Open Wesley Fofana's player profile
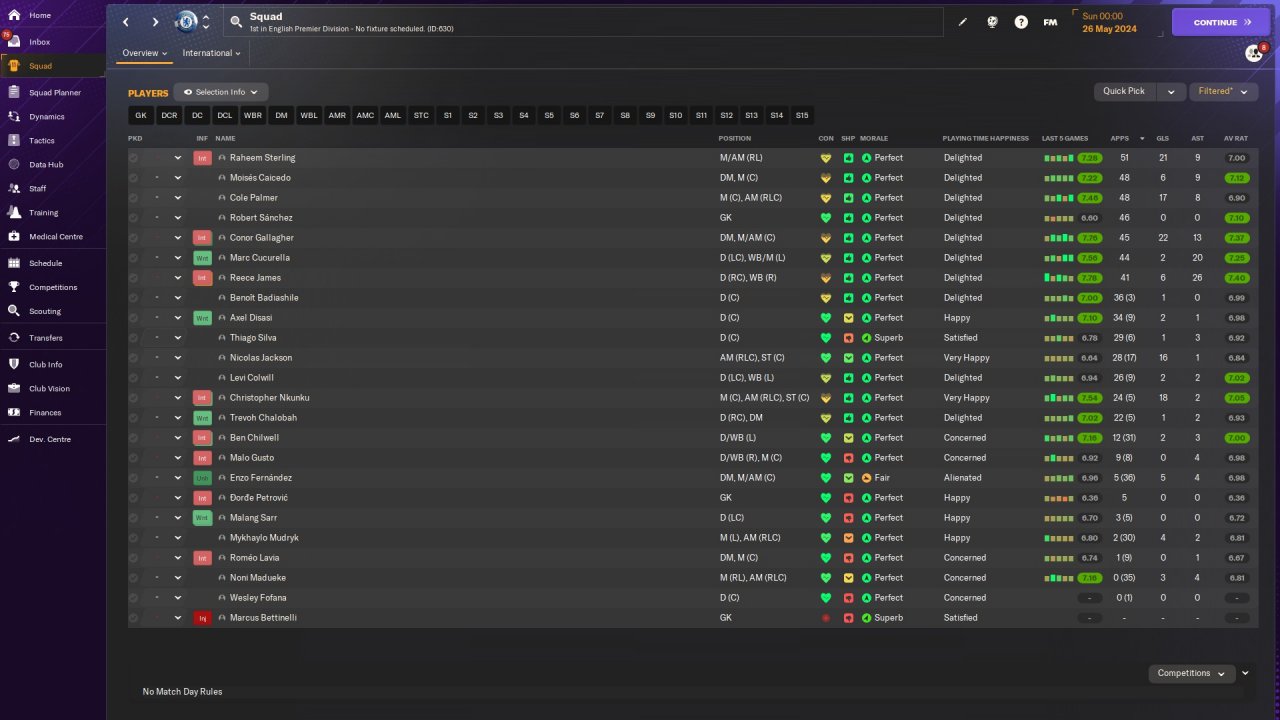The width and height of the screenshot is (1280, 720). click(259, 598)
